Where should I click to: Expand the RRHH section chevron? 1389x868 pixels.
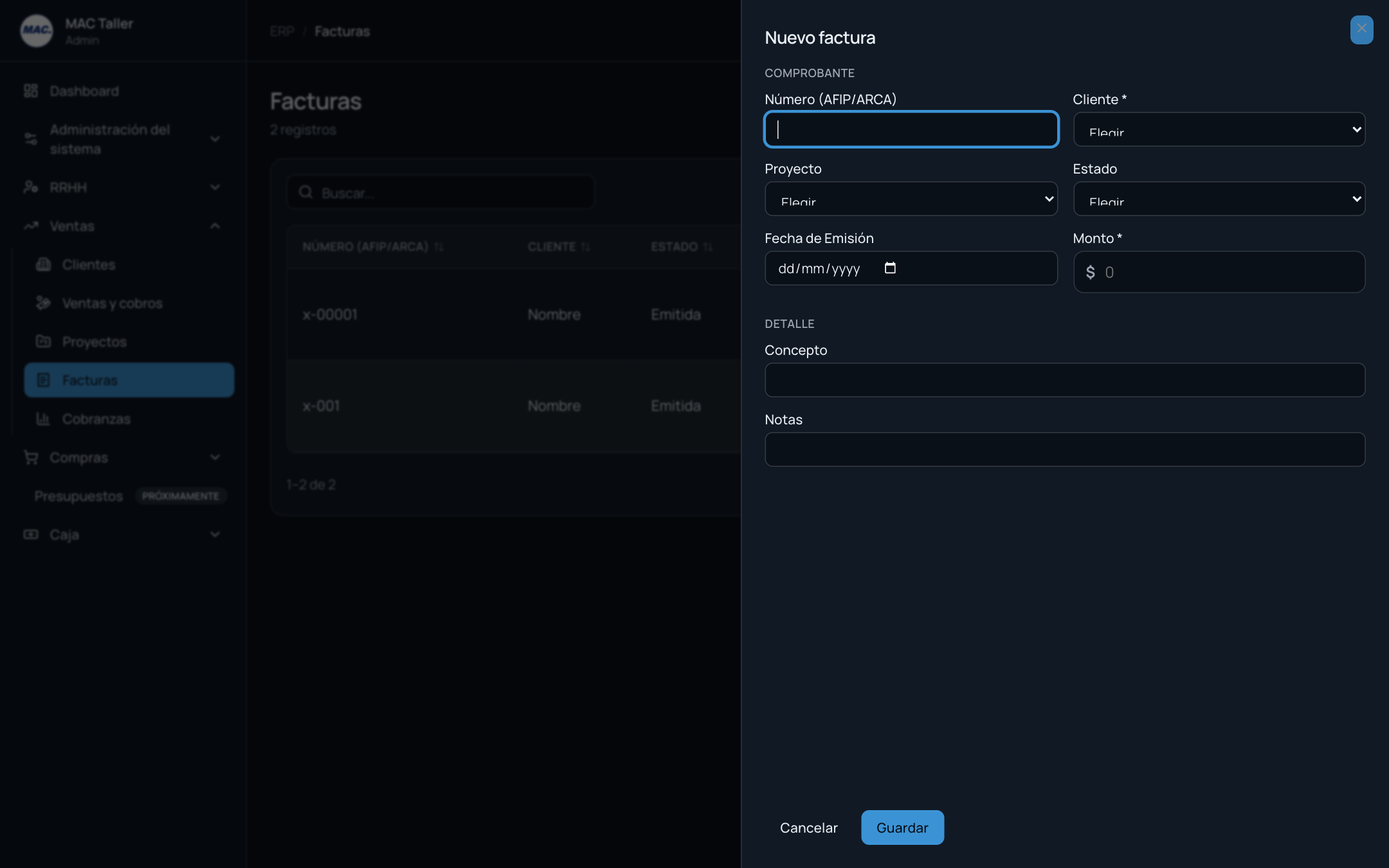click(215, 187)
